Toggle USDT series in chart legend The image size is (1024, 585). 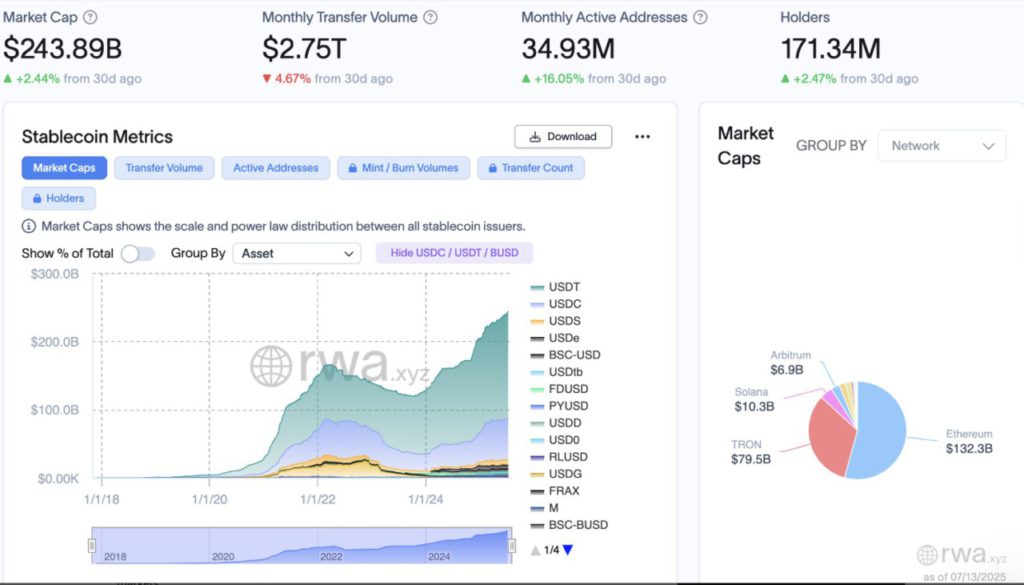556,287
